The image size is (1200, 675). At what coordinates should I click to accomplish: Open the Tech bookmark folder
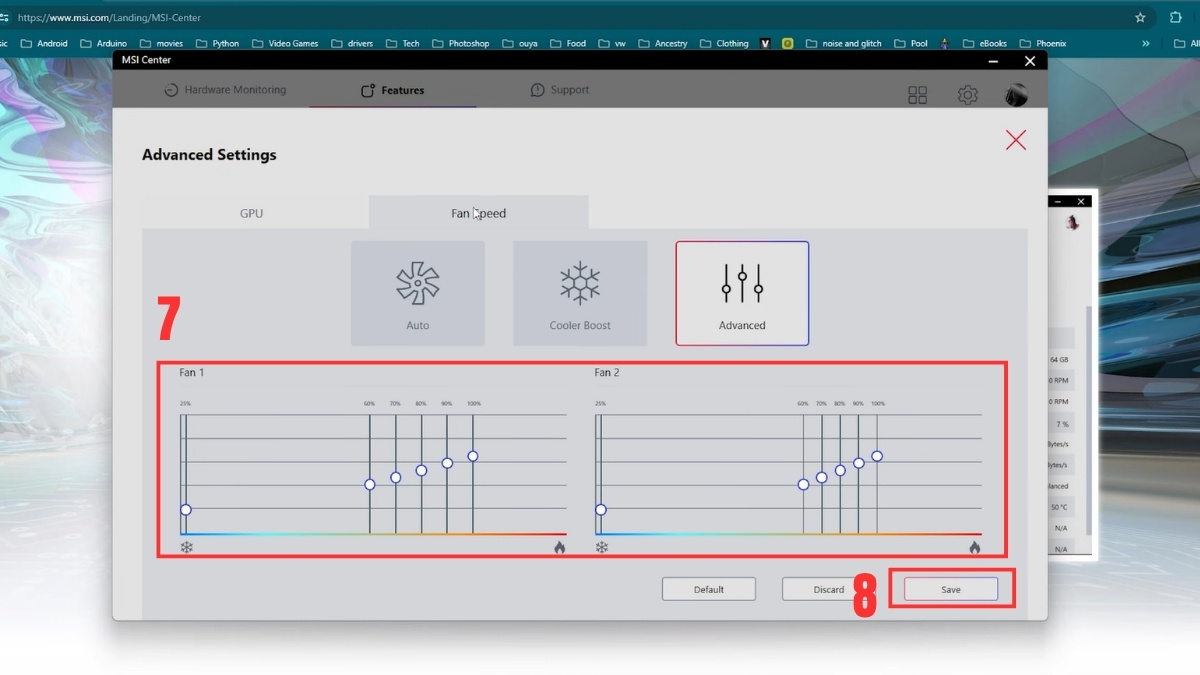(403, 43)
